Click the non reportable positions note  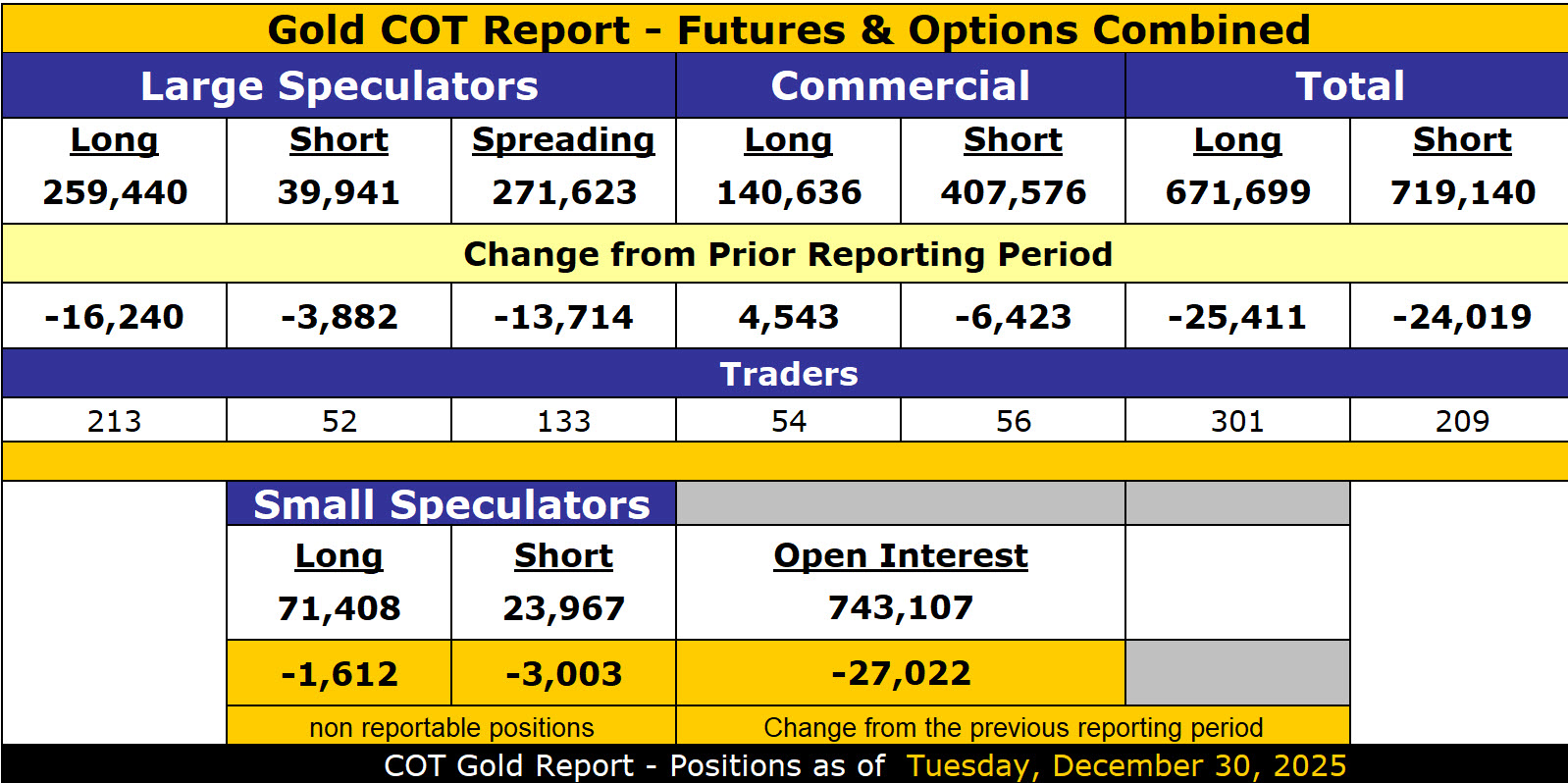[451, 727]
